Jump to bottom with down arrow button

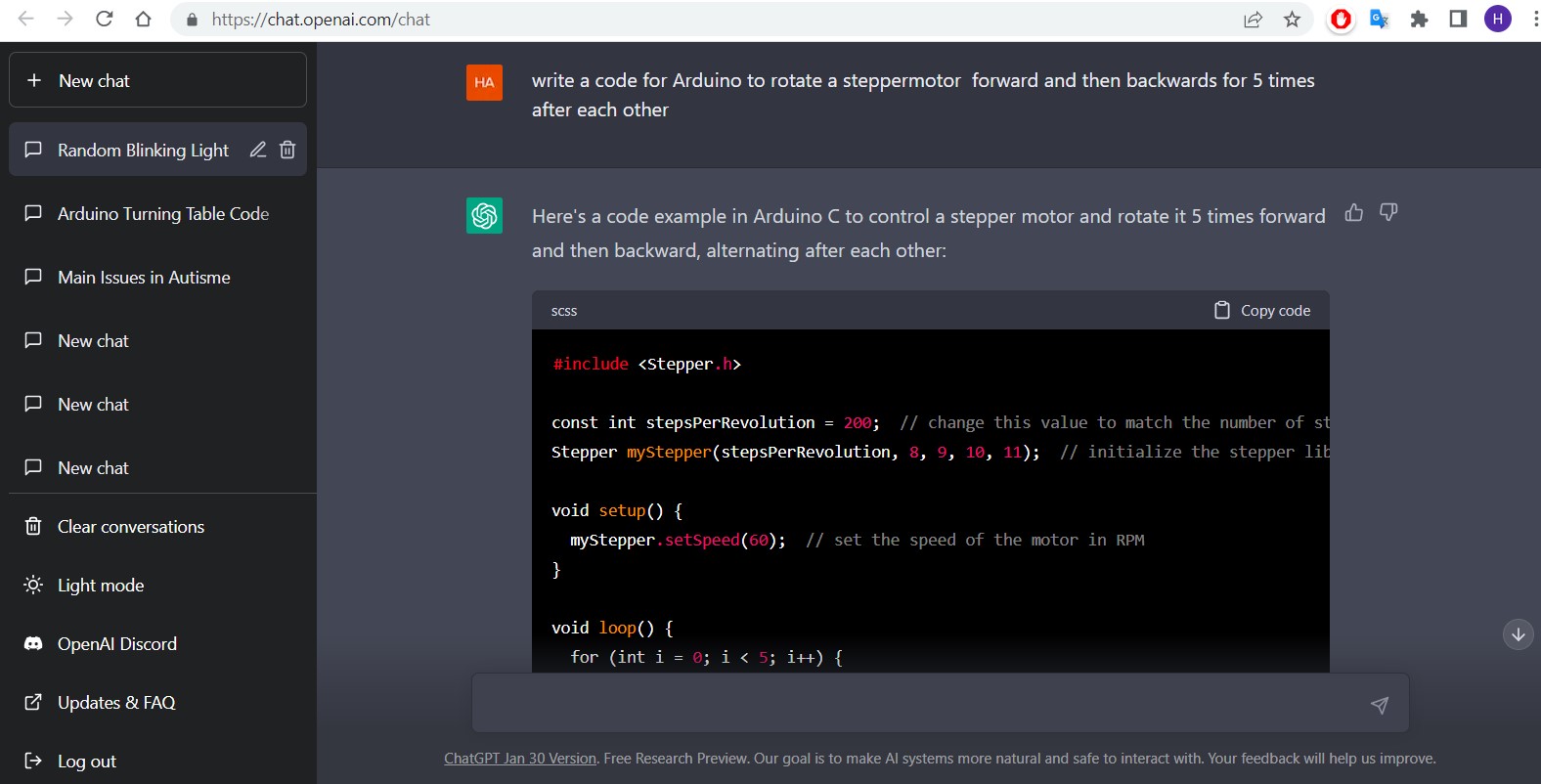1518,634
